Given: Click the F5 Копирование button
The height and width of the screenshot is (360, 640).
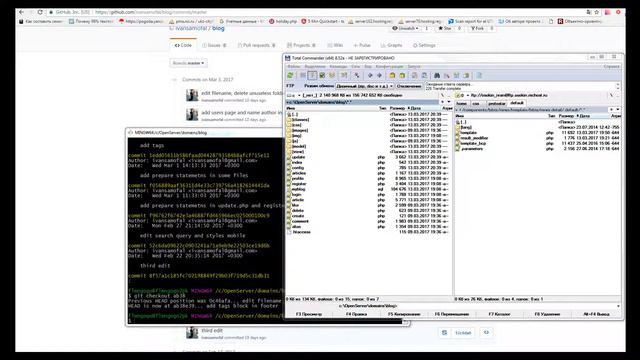Looking at the screenshot, I should (404, 314).
